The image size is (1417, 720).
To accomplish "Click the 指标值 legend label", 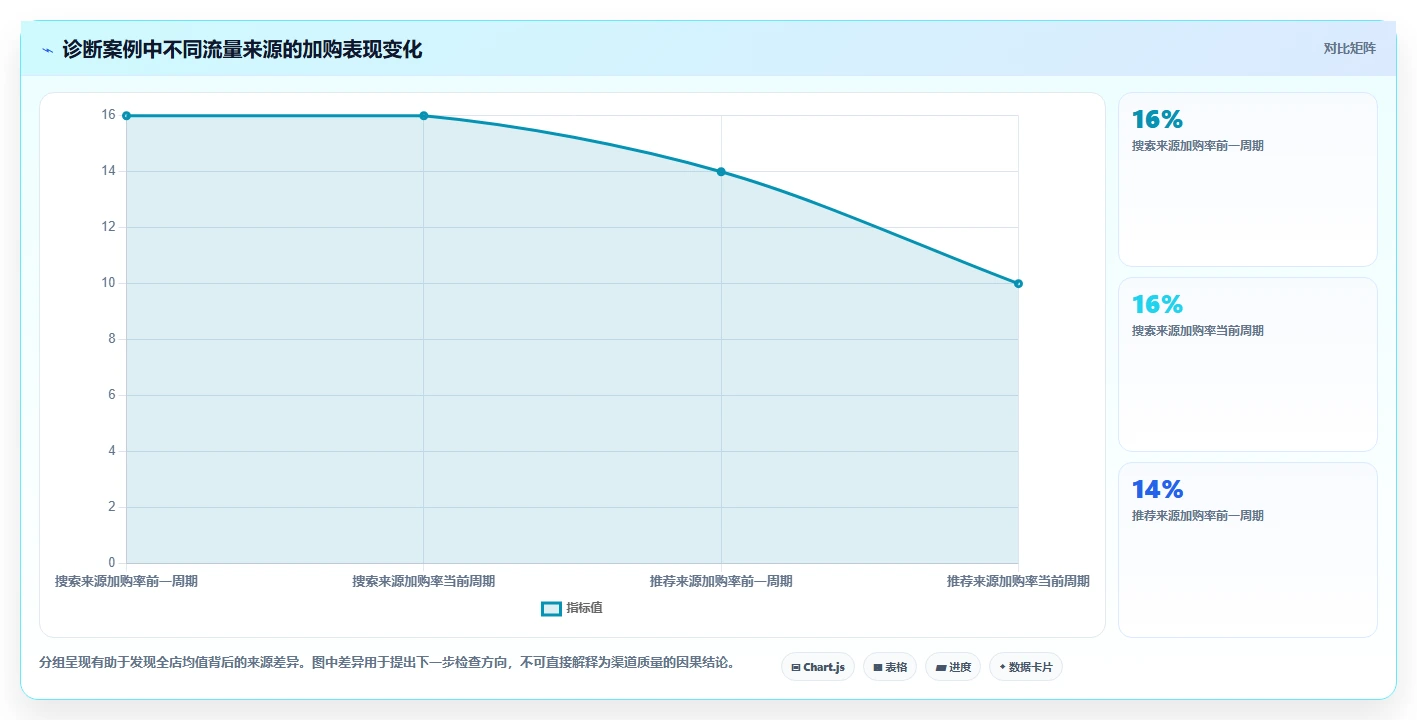I will pyautogui.click(x=584, y=608).
